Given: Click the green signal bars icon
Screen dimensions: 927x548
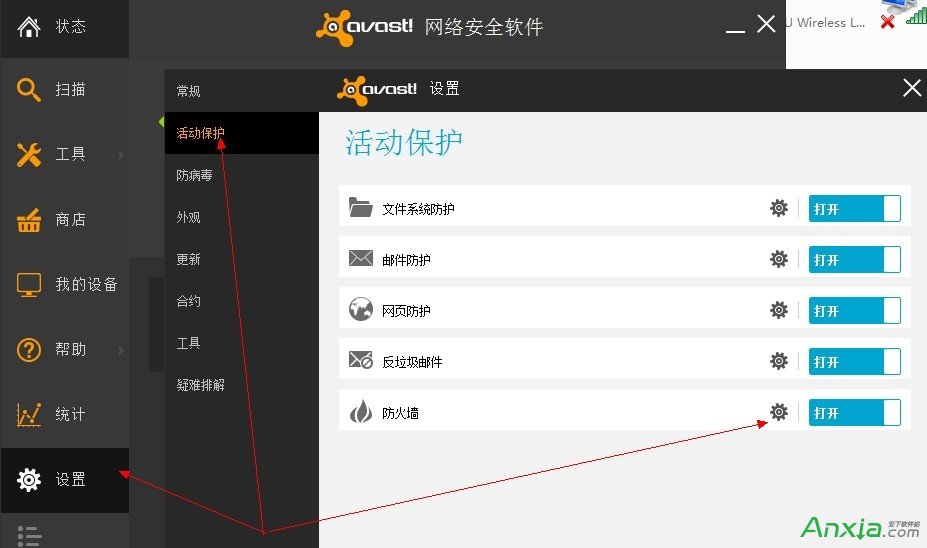Looking at the screenshot, I should pyautogui.click(x=918, y=15).
